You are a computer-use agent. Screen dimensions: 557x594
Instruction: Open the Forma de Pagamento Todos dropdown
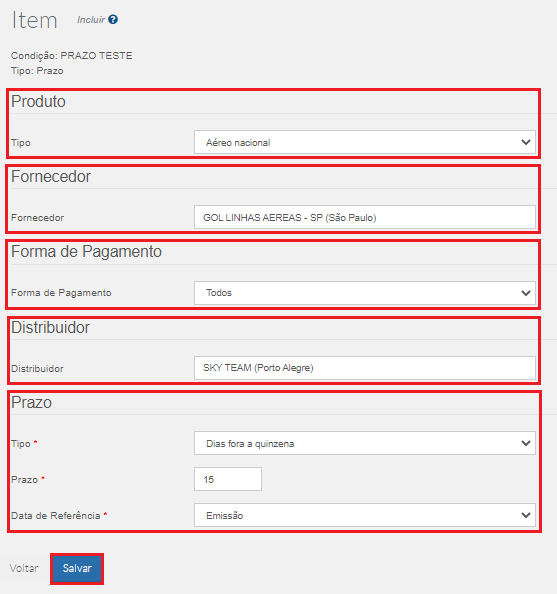365,293
